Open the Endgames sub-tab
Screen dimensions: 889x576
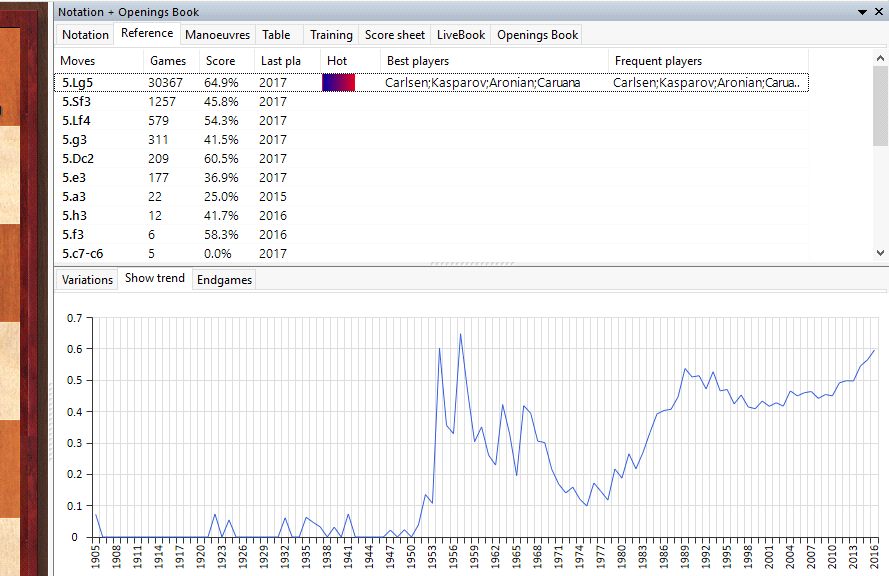tap(224, 280)
